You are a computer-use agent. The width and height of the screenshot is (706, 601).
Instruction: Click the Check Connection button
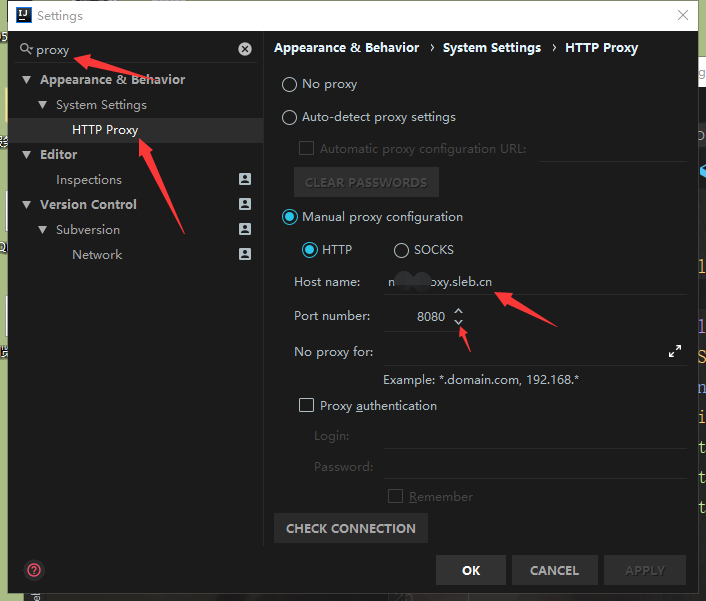click(x=351, y=528)
